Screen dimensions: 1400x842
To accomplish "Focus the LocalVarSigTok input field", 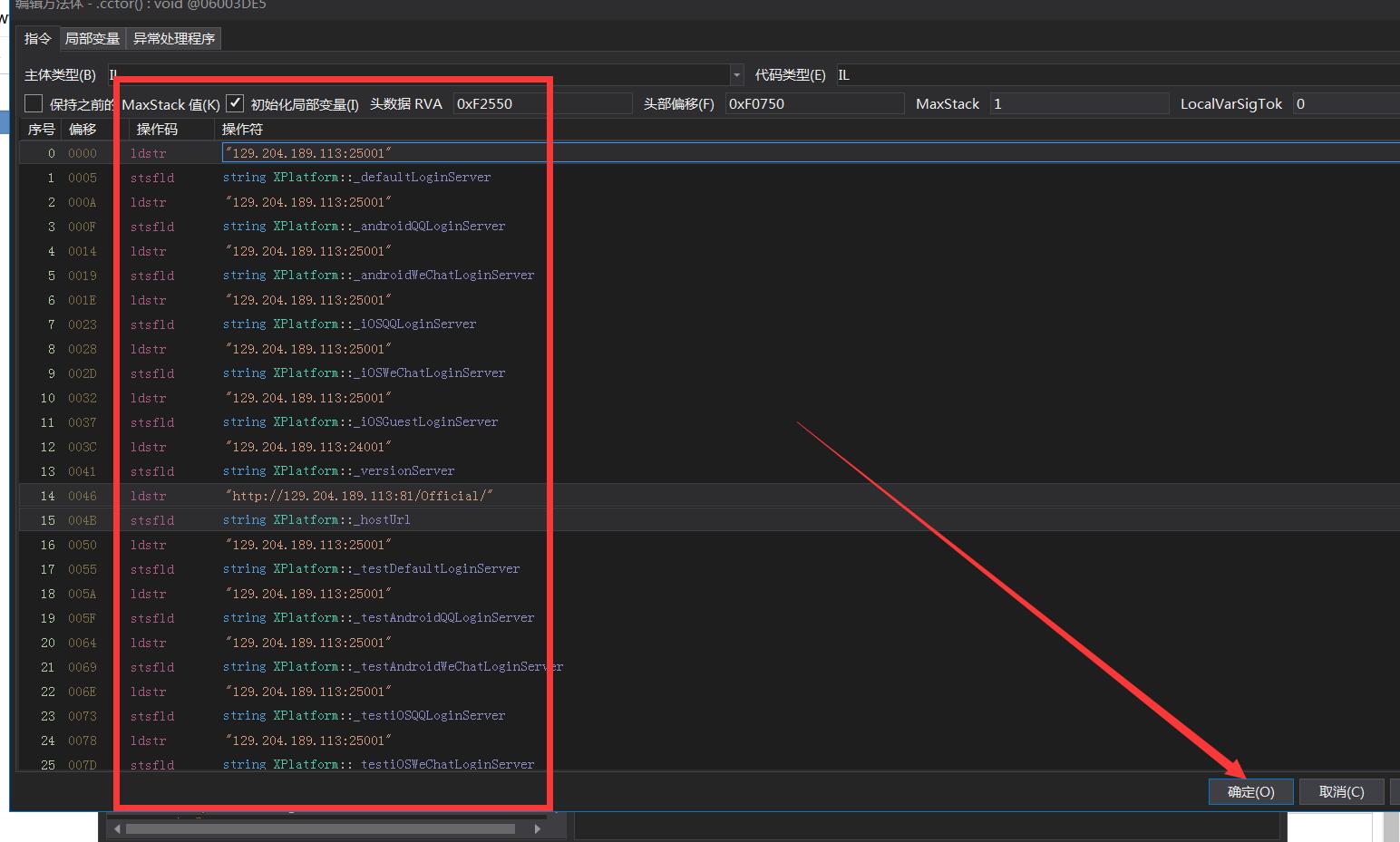I will (x=1346, y=103).
